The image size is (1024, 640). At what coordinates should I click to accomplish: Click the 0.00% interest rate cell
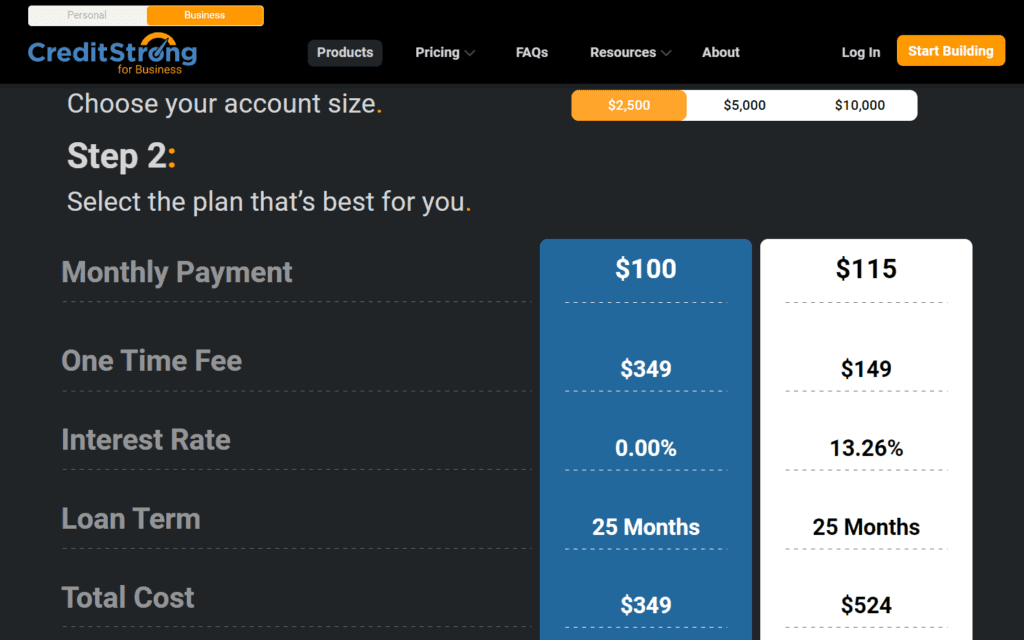click(646, 448)
